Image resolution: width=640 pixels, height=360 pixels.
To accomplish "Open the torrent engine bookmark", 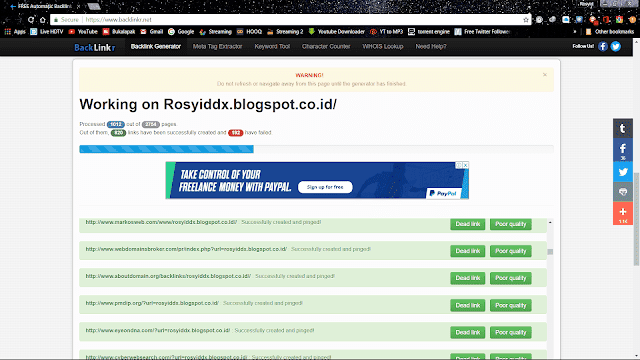I will pyautogui.click(x=429, y=31).
